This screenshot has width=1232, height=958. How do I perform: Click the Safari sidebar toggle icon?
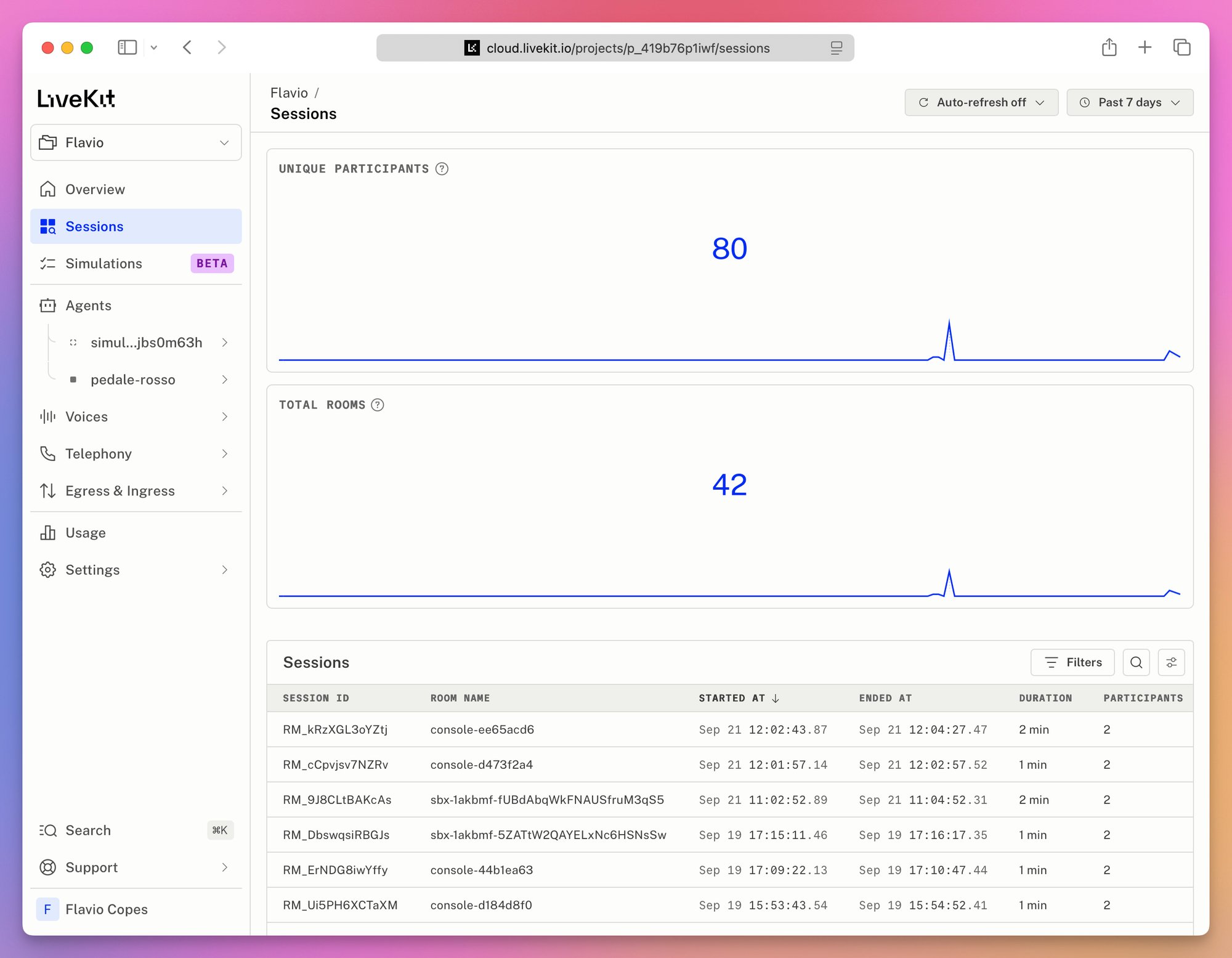(127, 47)
